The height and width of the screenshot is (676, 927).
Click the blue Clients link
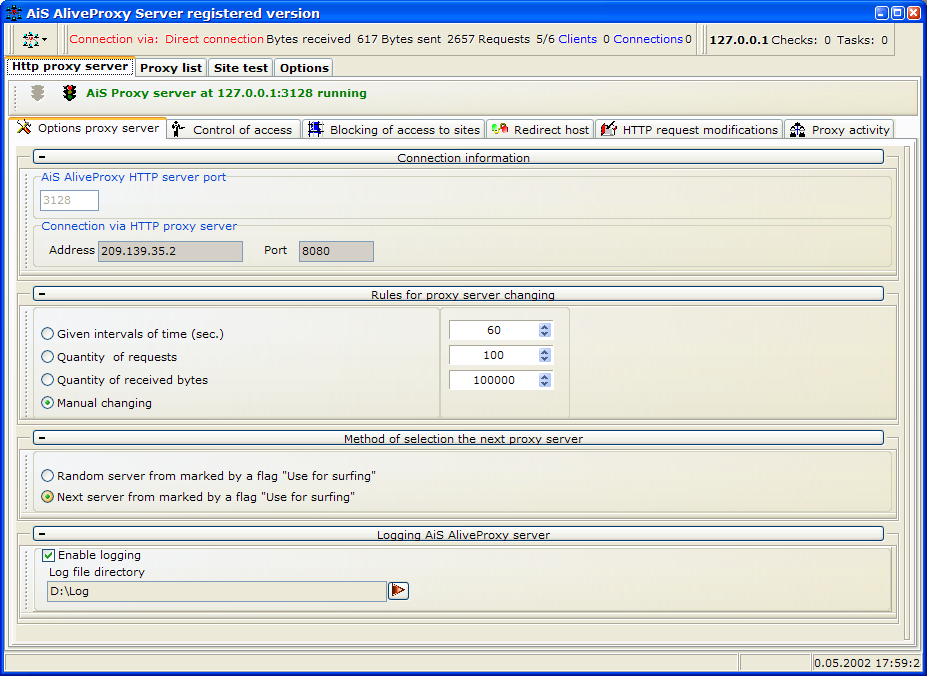578,39
